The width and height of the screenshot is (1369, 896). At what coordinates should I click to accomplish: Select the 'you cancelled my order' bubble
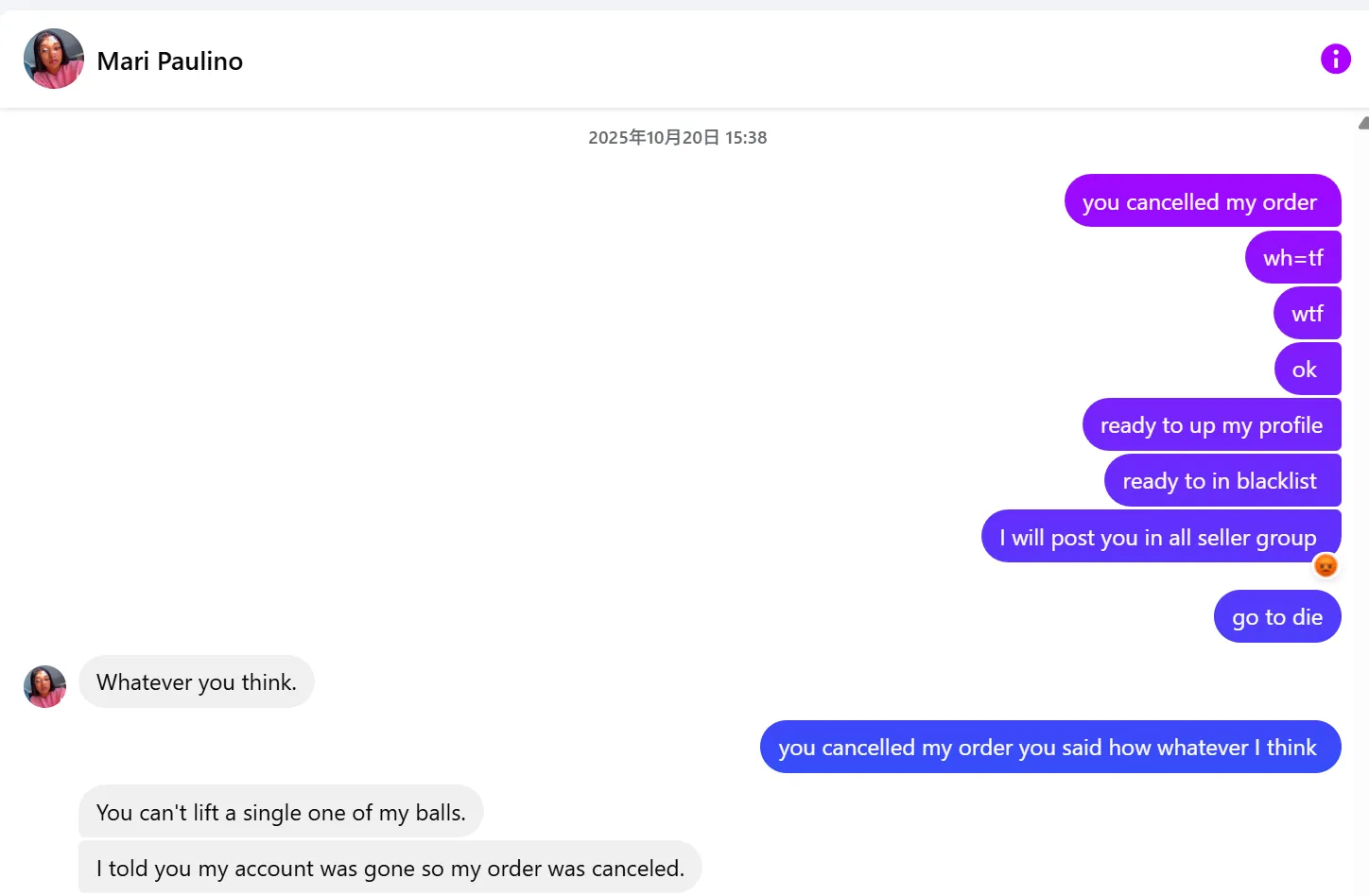[x=1202, y=201]
